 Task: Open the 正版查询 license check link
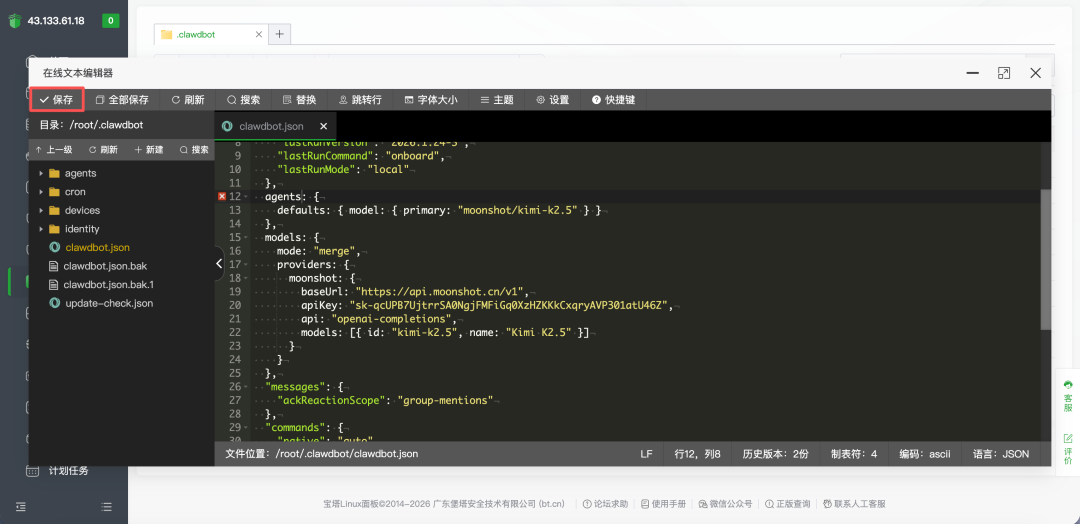pyautogui.click(x=787, y=504)
